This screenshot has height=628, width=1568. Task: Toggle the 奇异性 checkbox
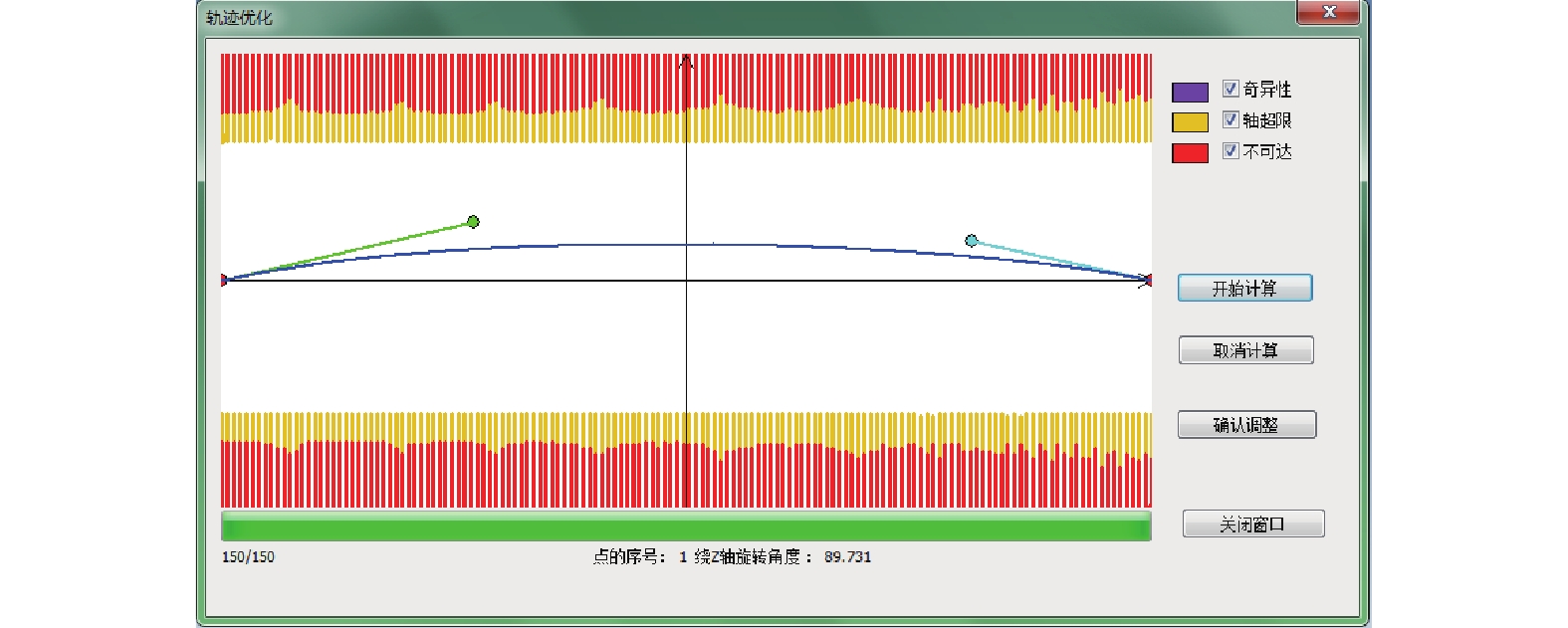(1231, 89)
